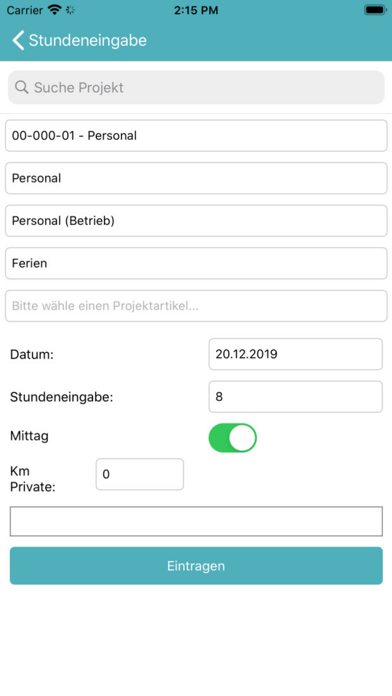Open the Personal selection field
The height and width of the screenshot is (696, 392).
tap(196, 178)
